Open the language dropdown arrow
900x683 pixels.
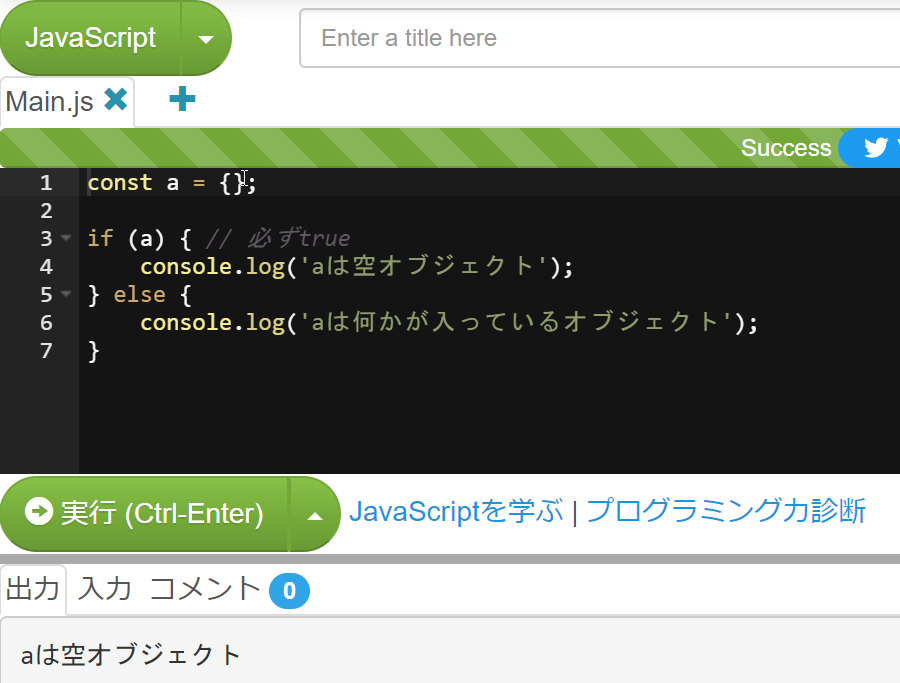pyautogui.click(x=206, y=38)
